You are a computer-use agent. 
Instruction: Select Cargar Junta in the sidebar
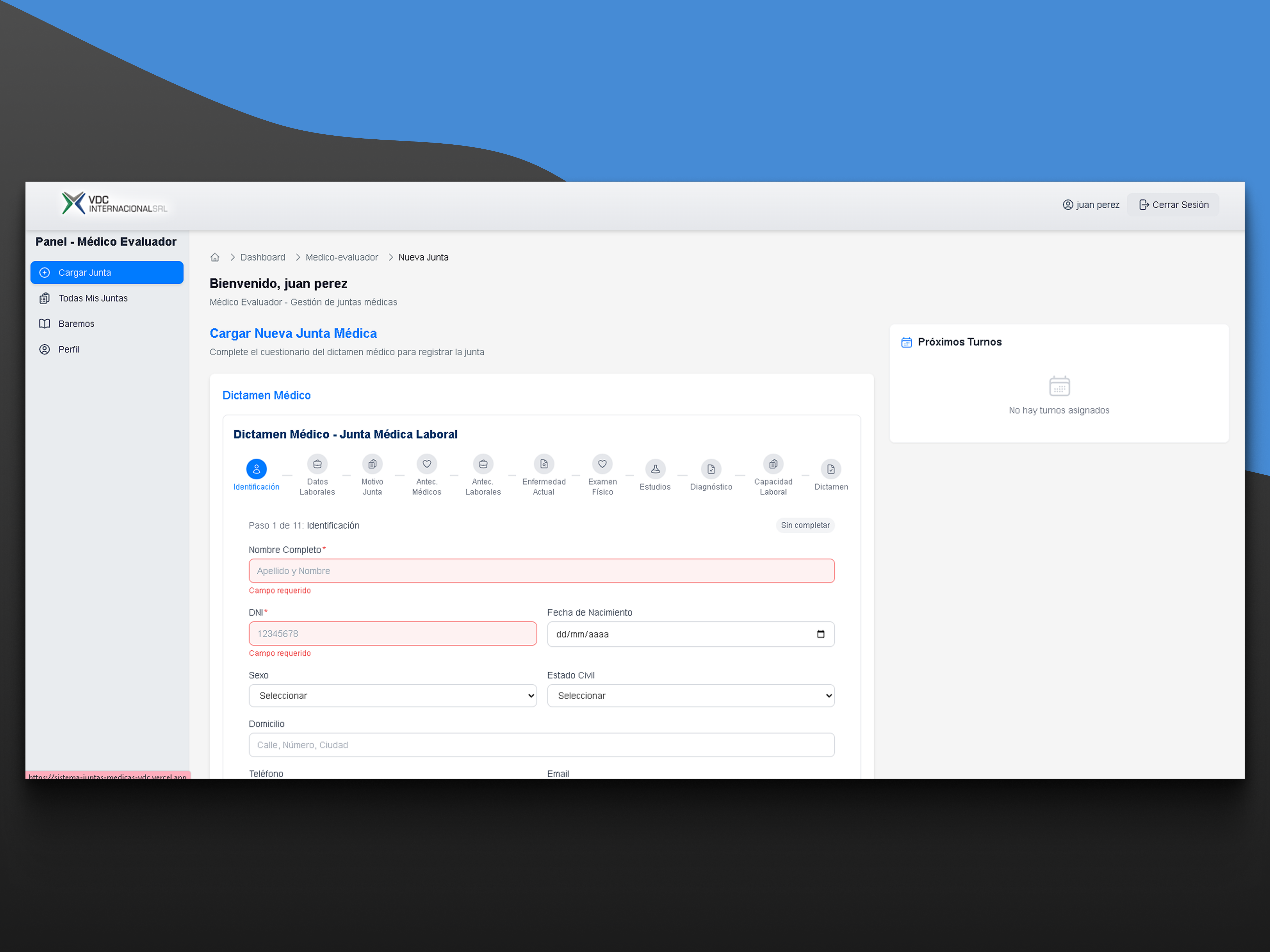click(107, 272)
